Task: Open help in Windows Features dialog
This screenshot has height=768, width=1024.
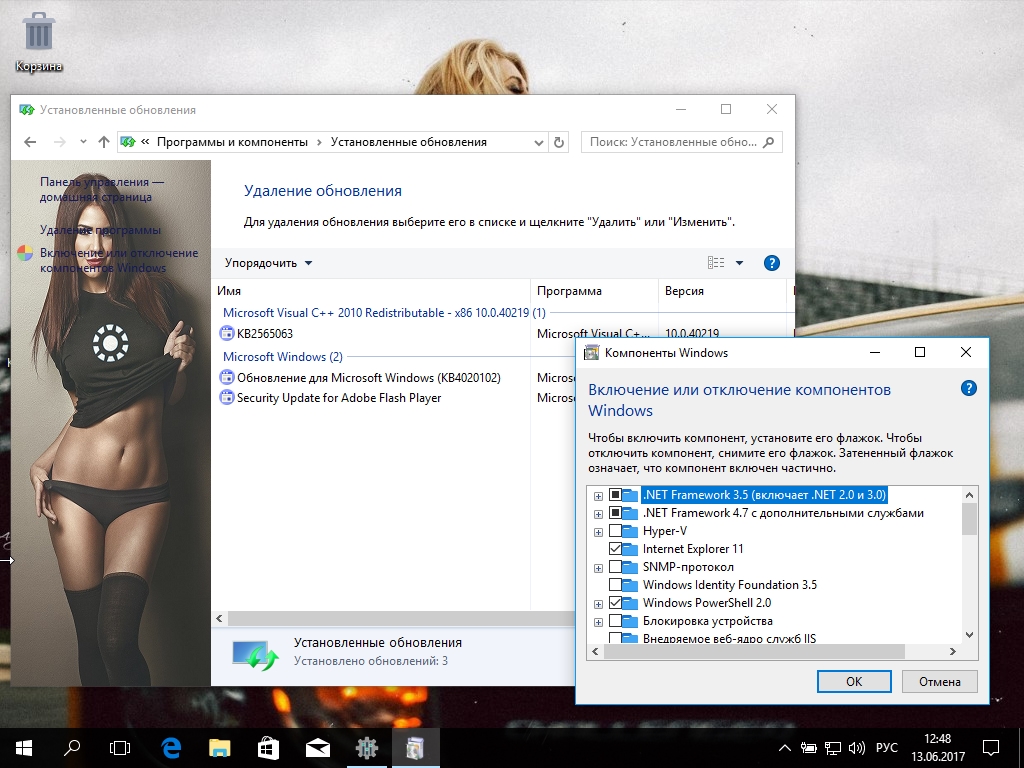Action: (968, 389)
